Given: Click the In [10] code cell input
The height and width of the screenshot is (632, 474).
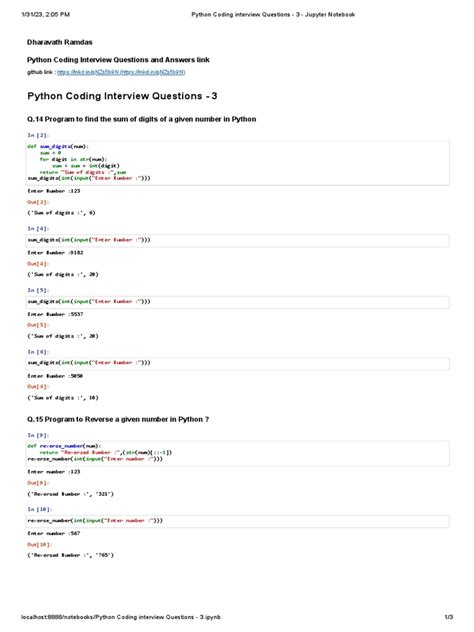Looking at the screenshot, I should [x=238, y=521].
